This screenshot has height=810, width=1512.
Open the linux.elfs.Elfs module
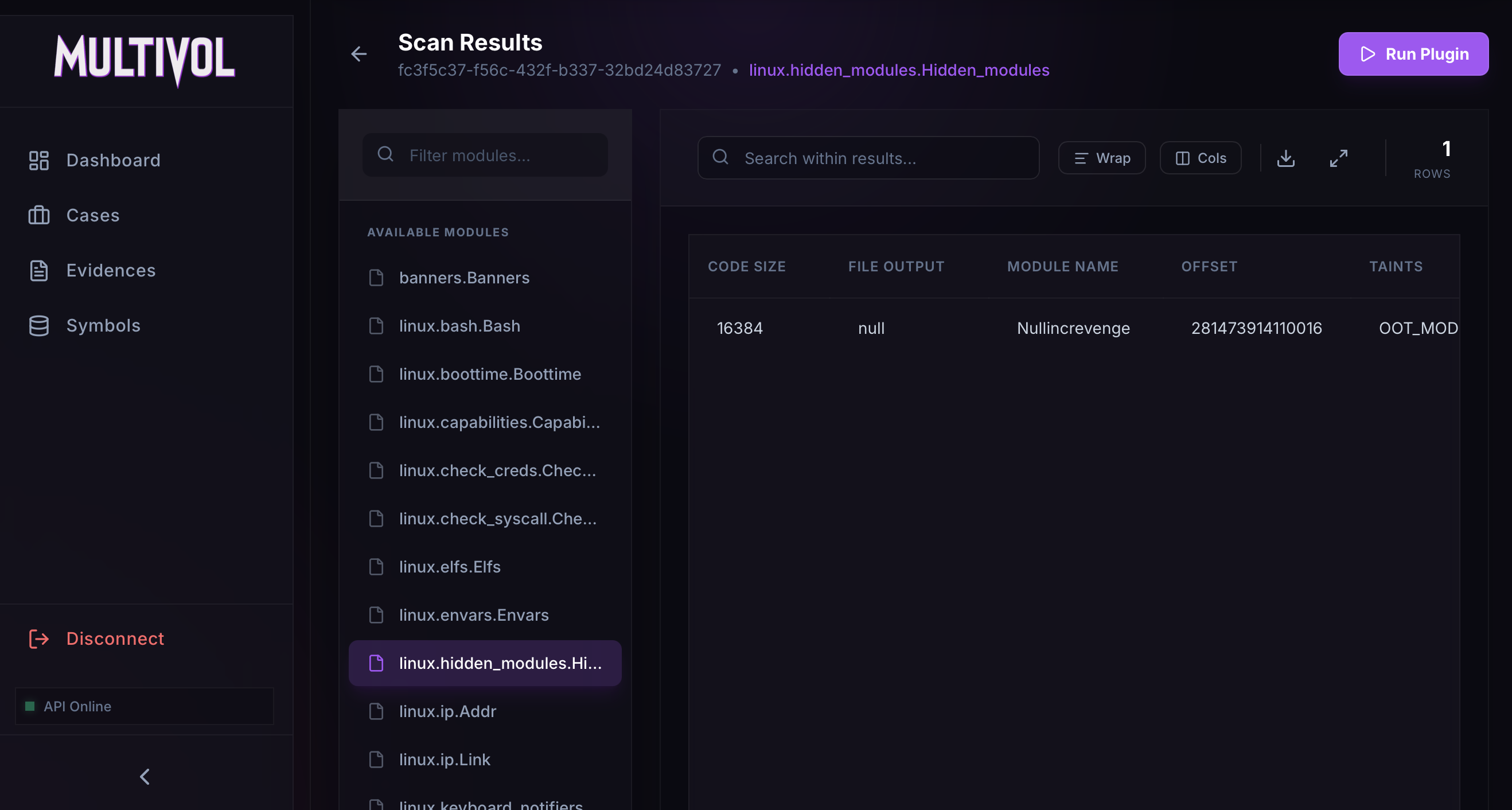point(450,566)
